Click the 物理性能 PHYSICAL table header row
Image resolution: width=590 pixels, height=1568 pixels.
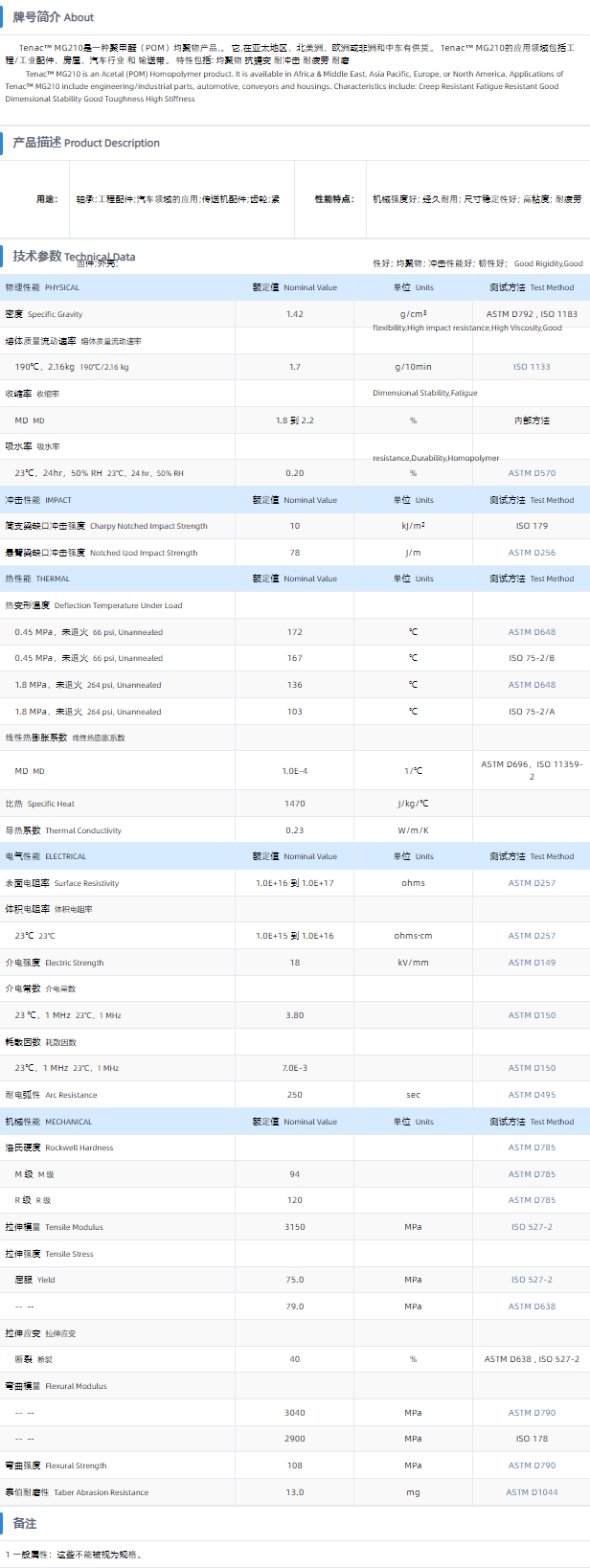42,287
